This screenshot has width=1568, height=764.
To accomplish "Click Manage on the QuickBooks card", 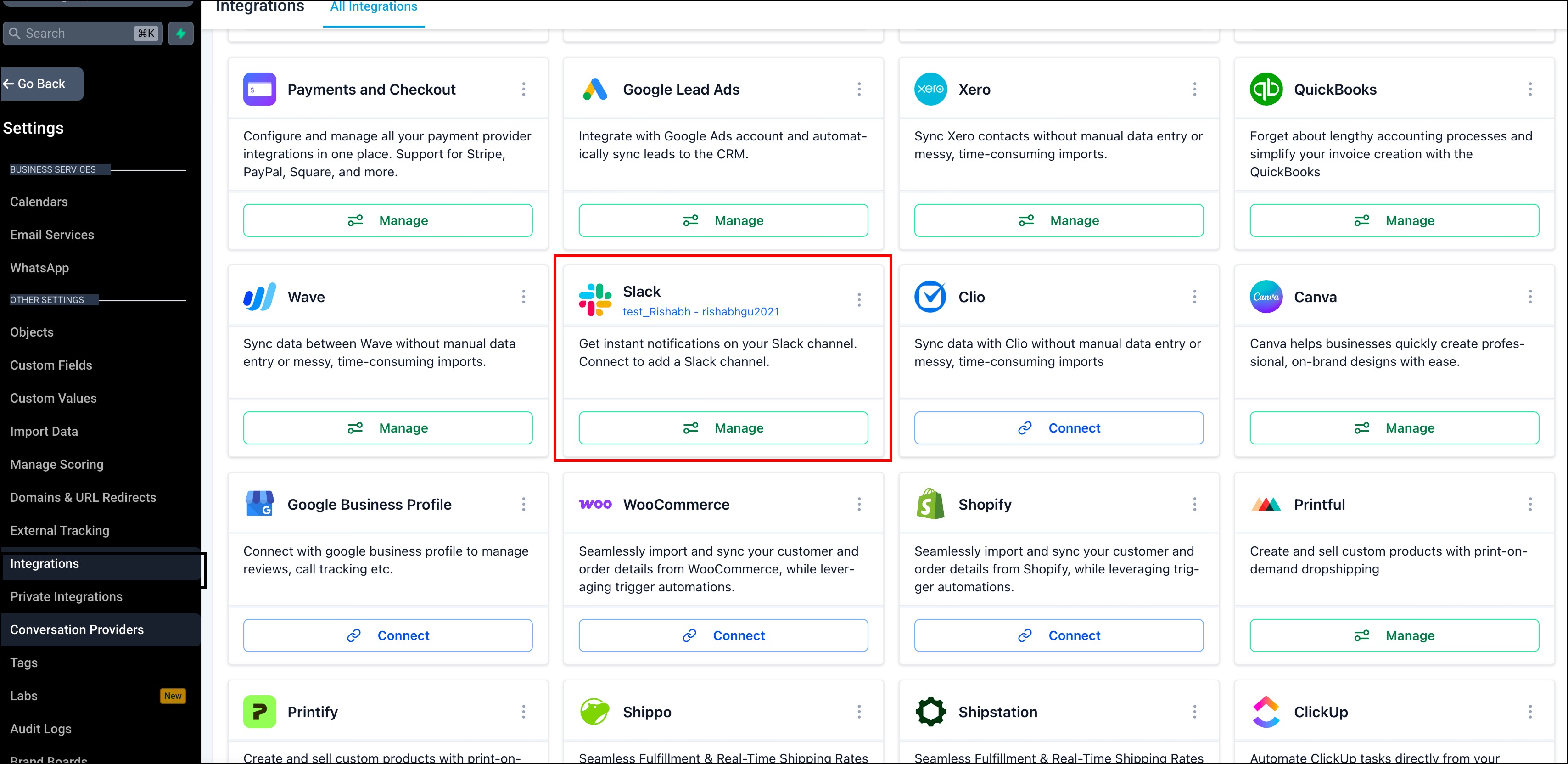I will (x=1394, y=220).
